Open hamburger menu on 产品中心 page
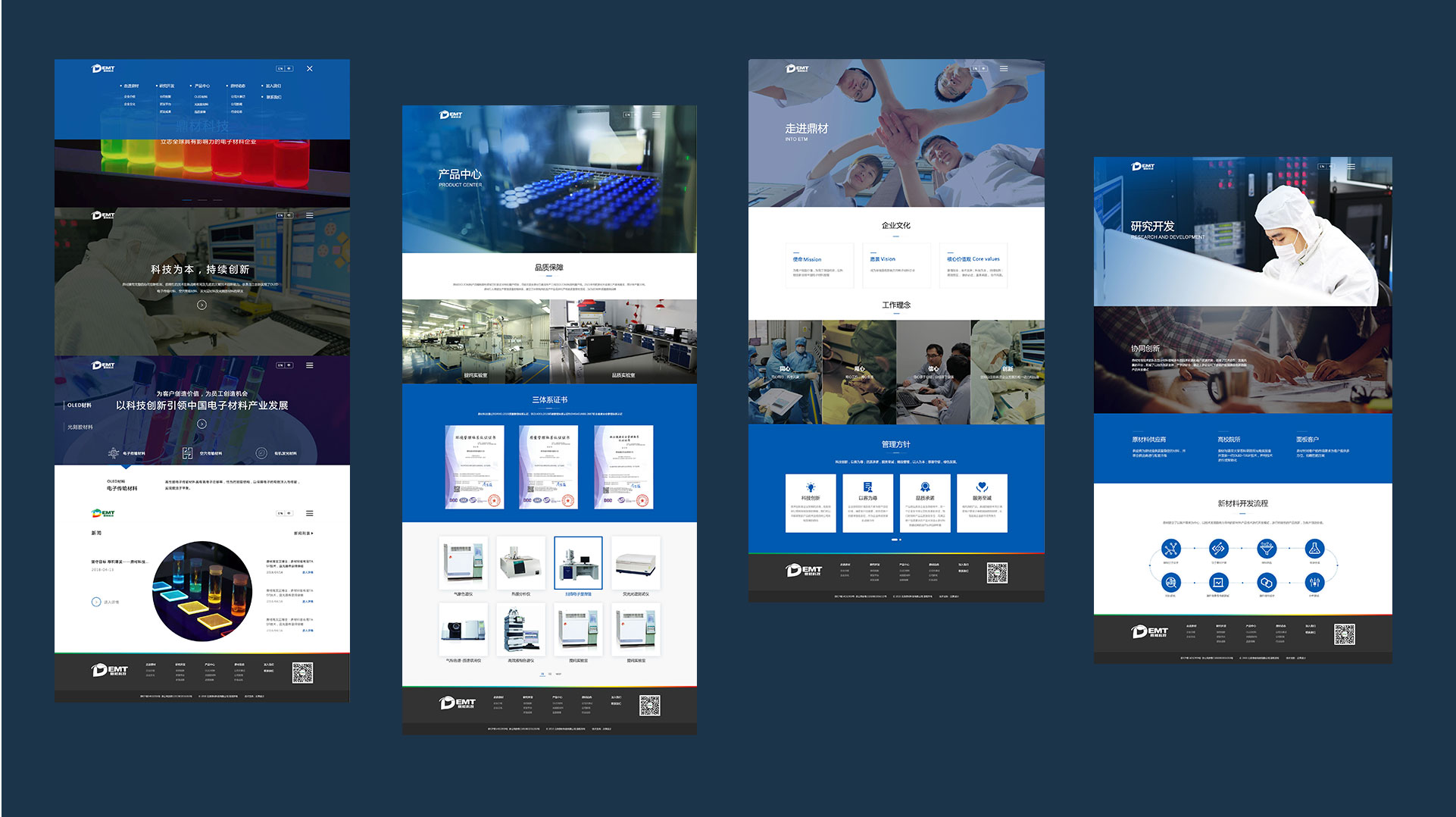This screenshot has width=1456, height=817. (x=656, y=115)
